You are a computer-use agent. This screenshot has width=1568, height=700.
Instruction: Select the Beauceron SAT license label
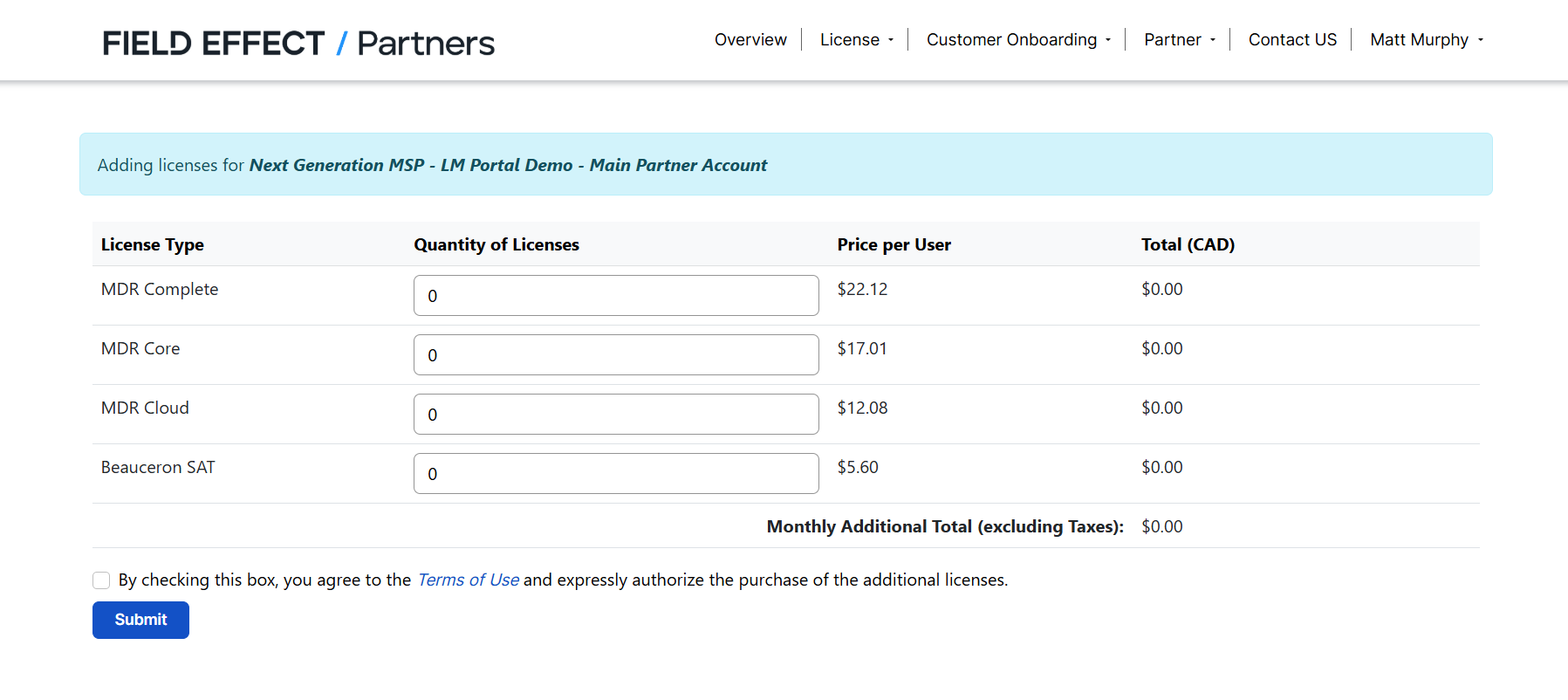[x=158, y=467]
